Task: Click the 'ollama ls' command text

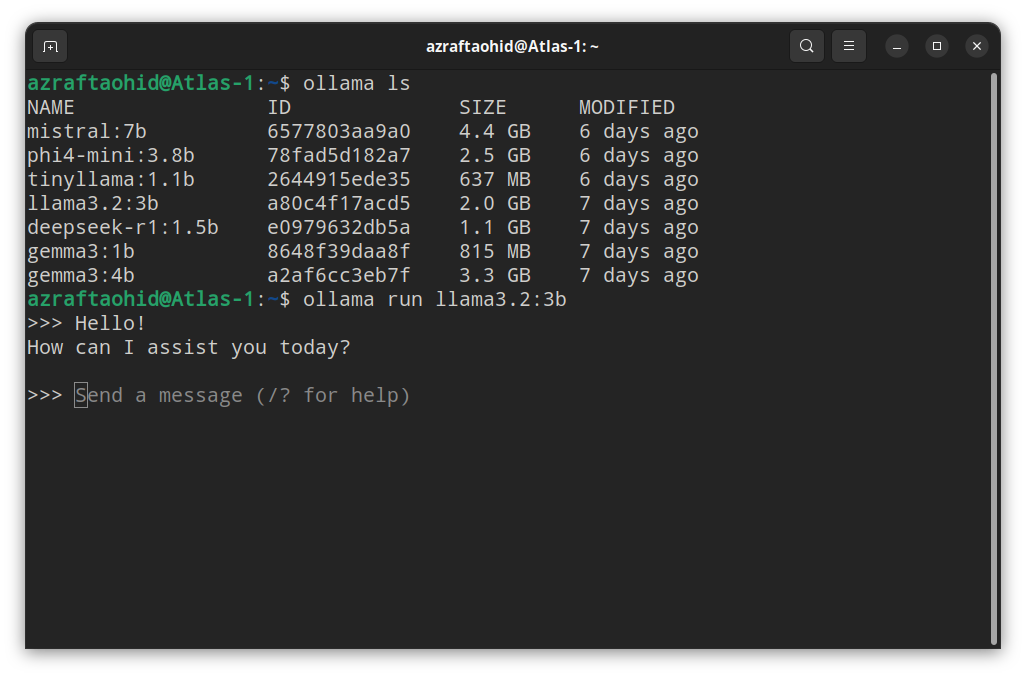Action: point(357,84)
